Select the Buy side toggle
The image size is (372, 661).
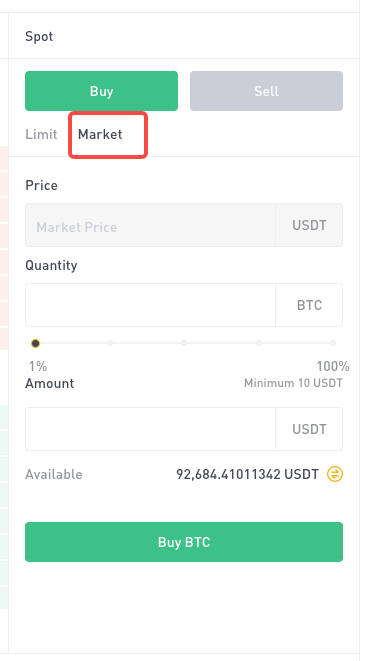(x=101, y=91)
